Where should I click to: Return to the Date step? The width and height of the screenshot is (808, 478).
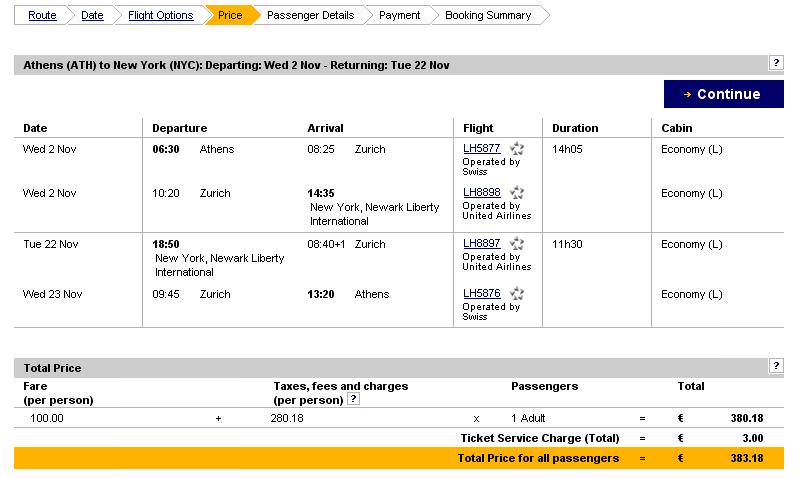pos(92,15)
